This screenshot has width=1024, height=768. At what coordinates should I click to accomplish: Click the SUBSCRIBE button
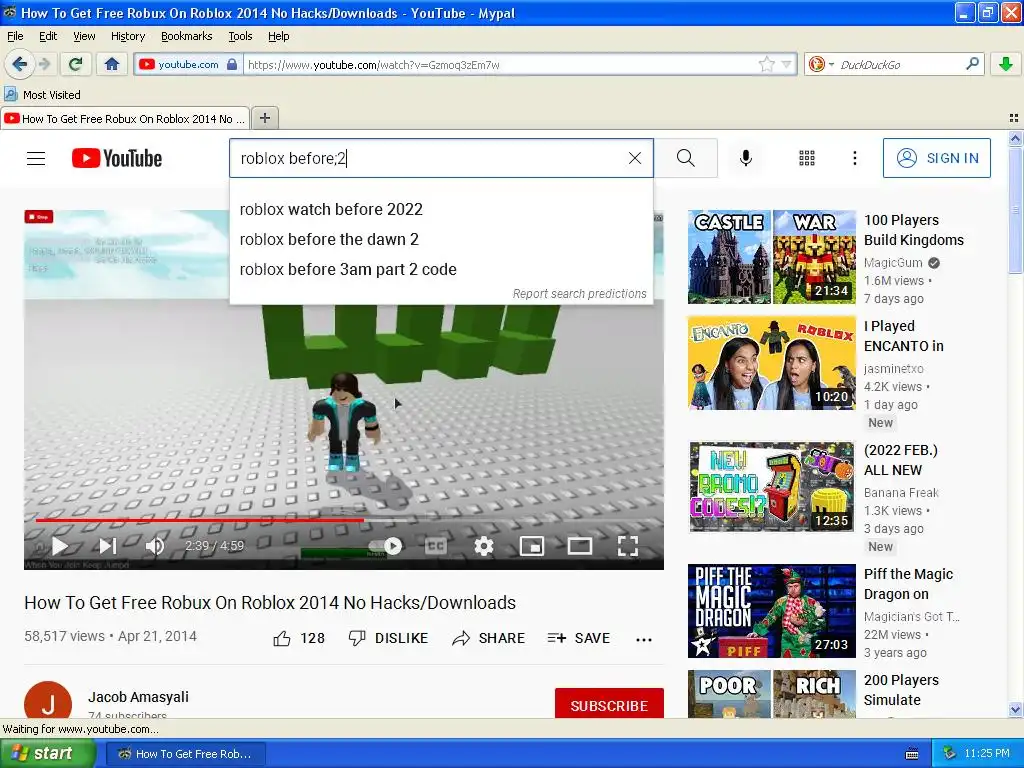pyautogui.click(x=609, y=703)
